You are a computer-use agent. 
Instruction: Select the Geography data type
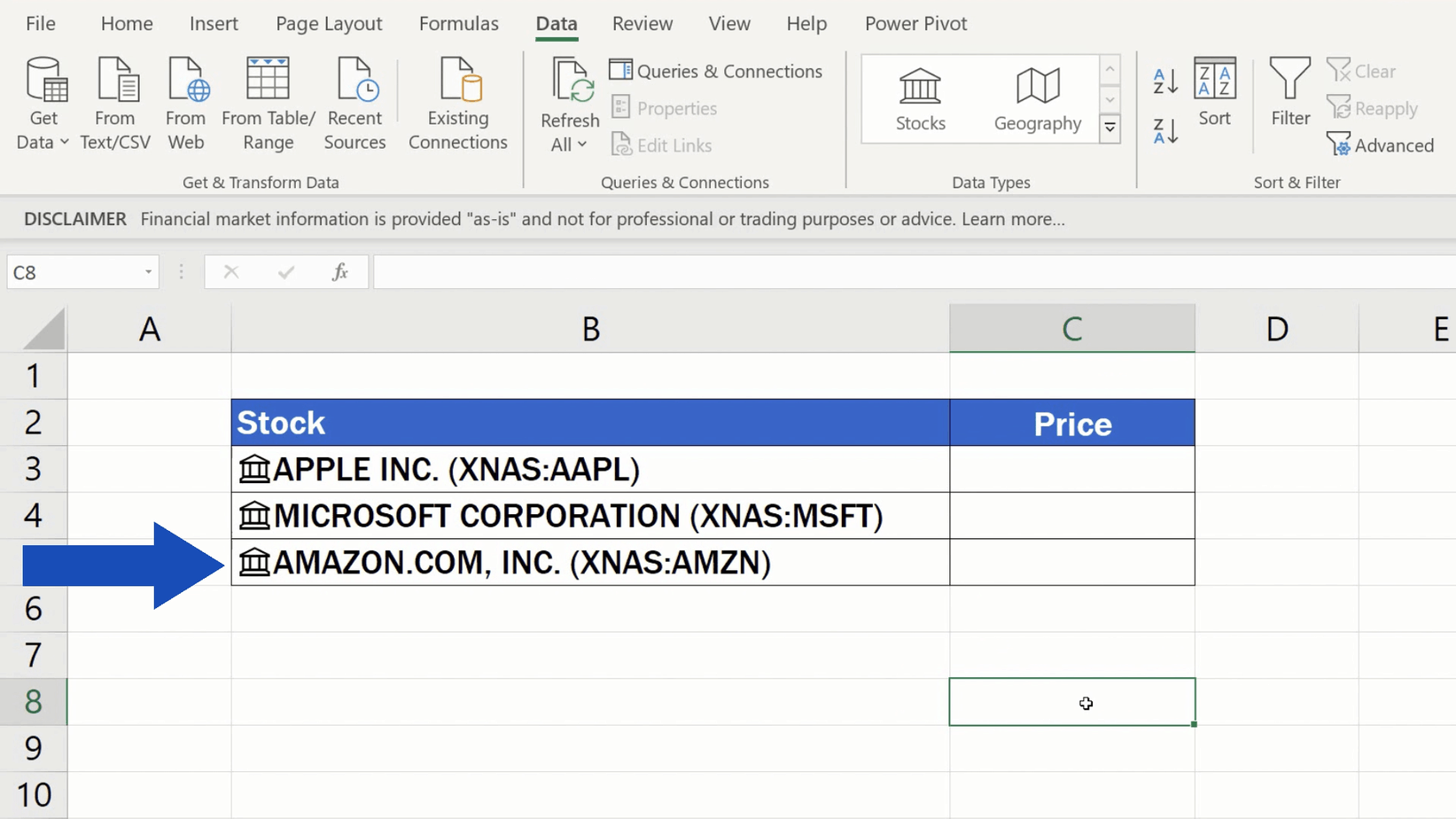coord(1036,97)
